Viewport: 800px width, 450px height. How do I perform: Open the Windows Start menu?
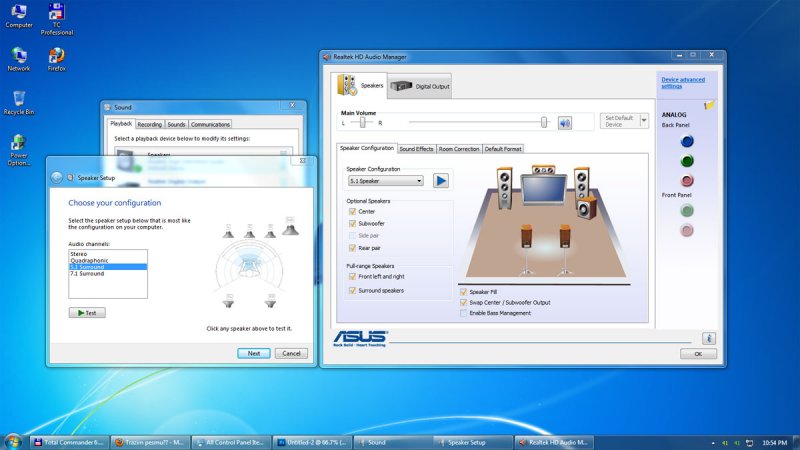pyautogui.click(x=13, y=441)
